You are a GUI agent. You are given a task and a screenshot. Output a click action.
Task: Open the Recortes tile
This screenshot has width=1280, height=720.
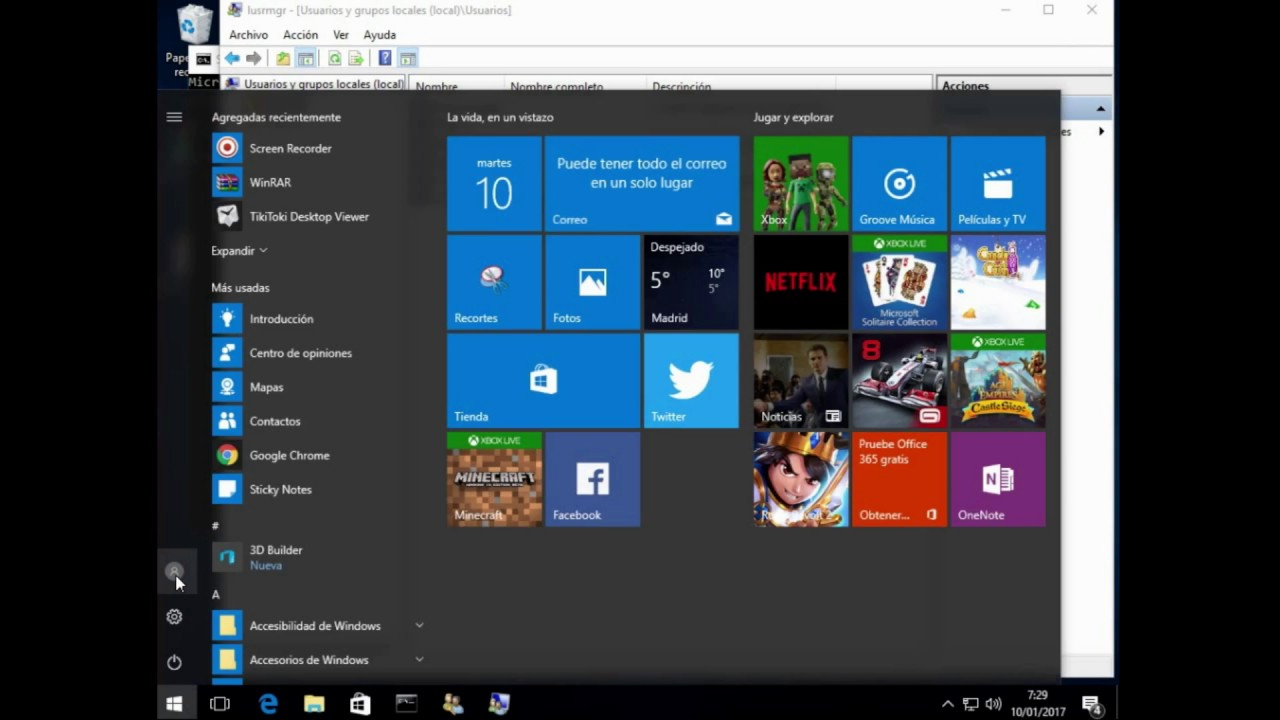point(494,282)
